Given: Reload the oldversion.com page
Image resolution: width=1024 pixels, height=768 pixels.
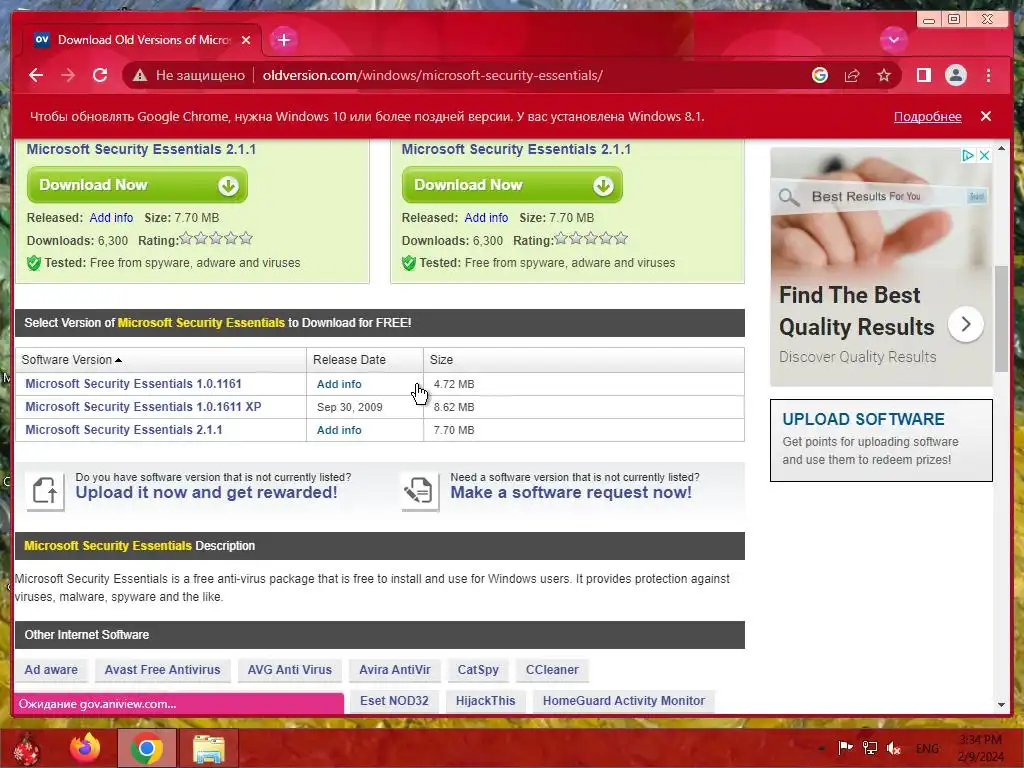Looking at the screenshot, I should coord(100,75).
